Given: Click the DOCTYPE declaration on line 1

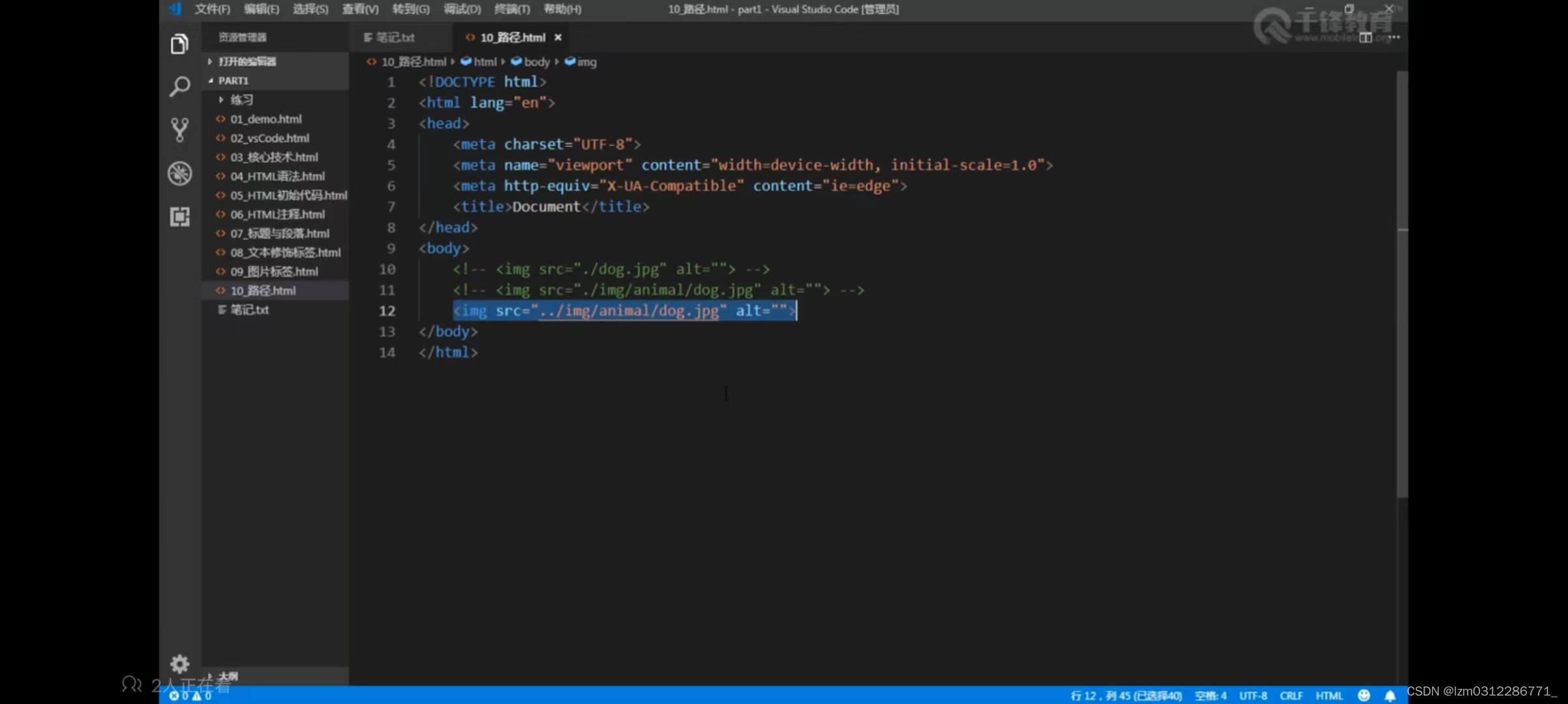Looking at the screenshot, I should (x=483, y=82).
